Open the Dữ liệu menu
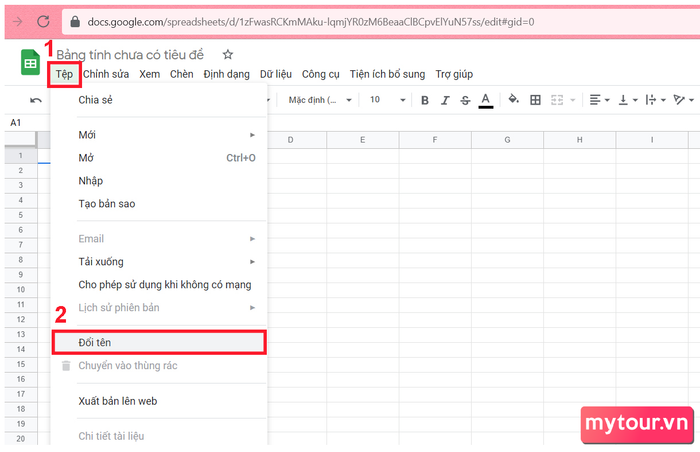Viewport: 700px width, 452px height. [x=276, y=74]
